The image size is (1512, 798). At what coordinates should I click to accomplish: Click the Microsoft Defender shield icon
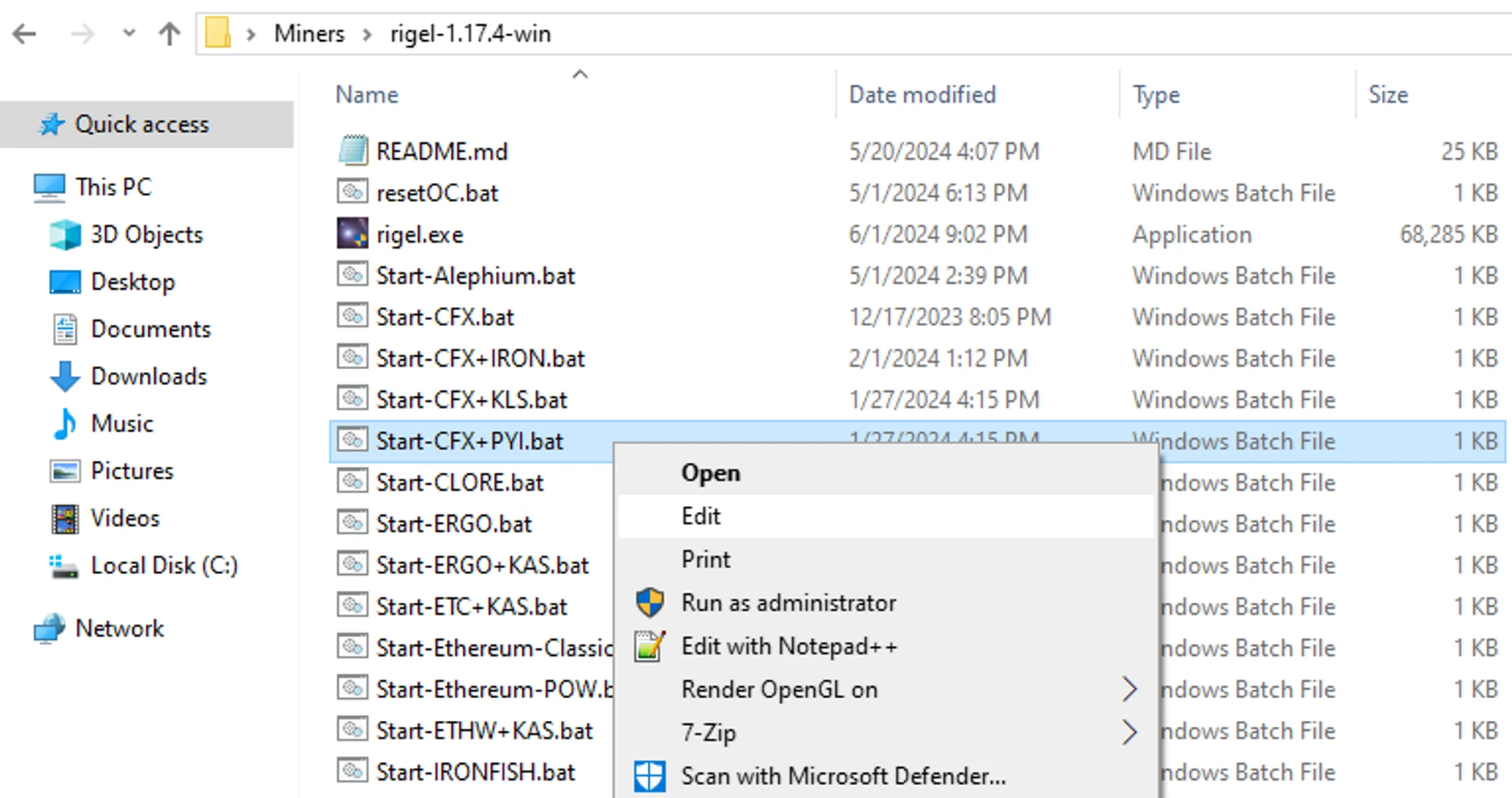click(x=649, y=776)
